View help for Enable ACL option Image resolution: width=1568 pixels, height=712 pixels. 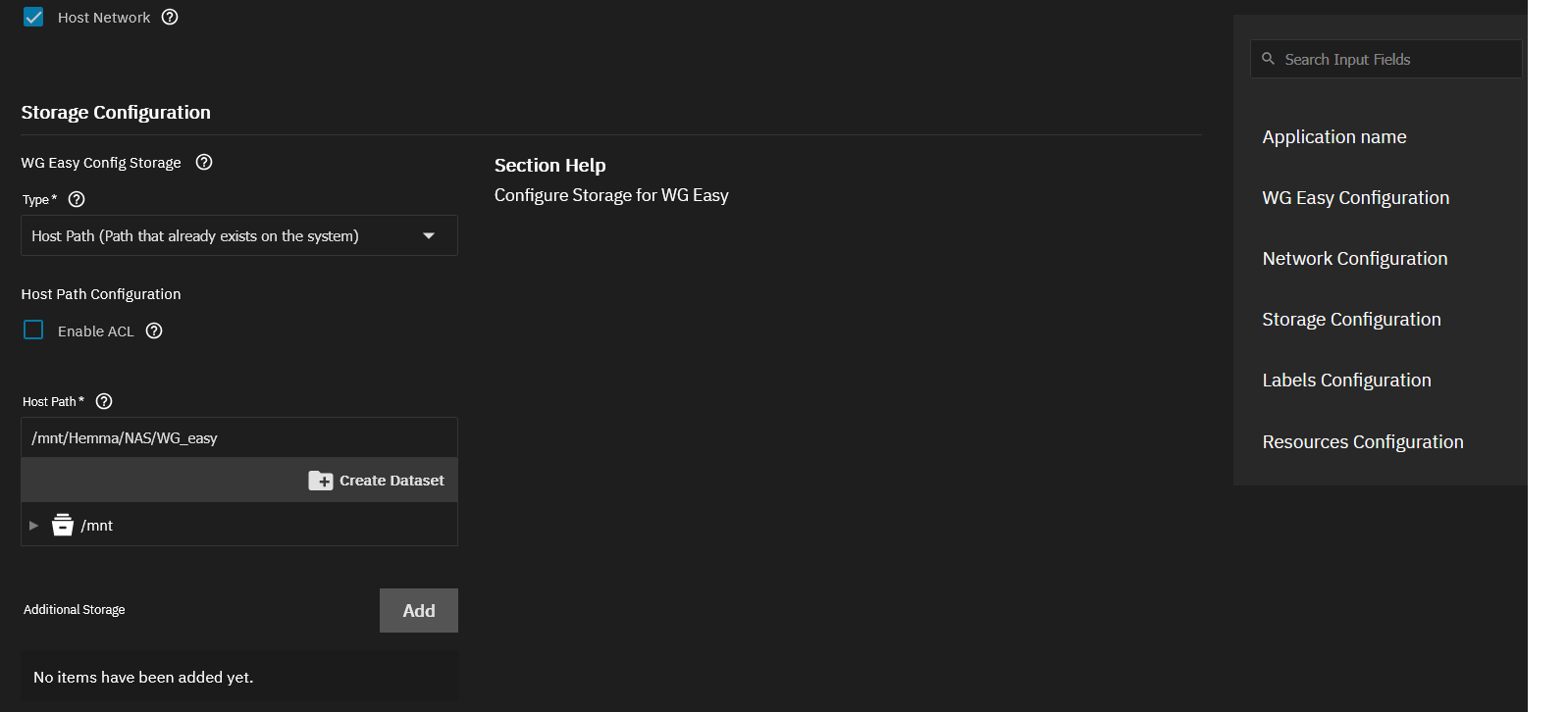tap(154, 331)
